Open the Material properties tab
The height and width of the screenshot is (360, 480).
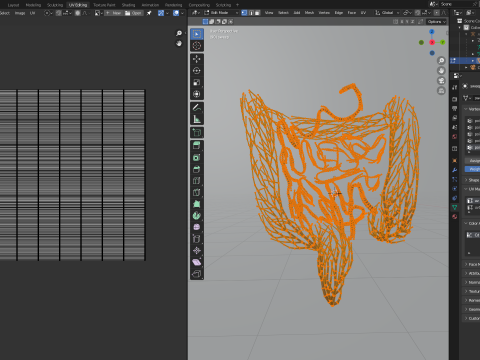point(455,217)
